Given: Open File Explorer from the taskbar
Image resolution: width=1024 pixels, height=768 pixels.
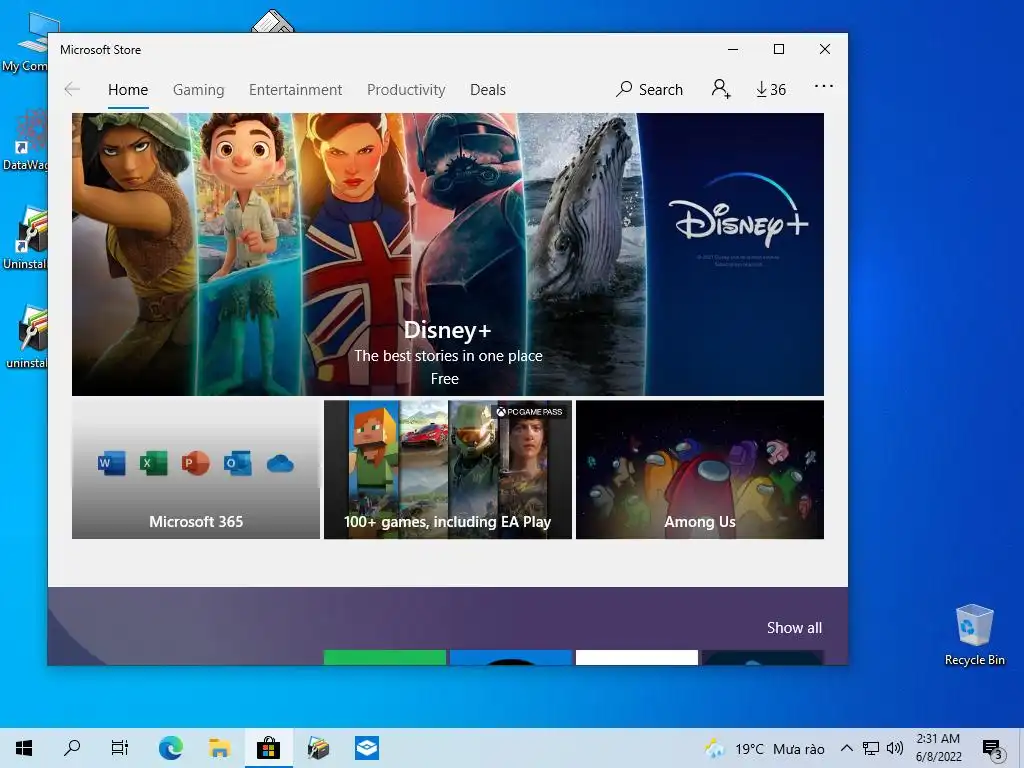Looking at the screenshot, I should pyautogui.click(x=219, y=748).
